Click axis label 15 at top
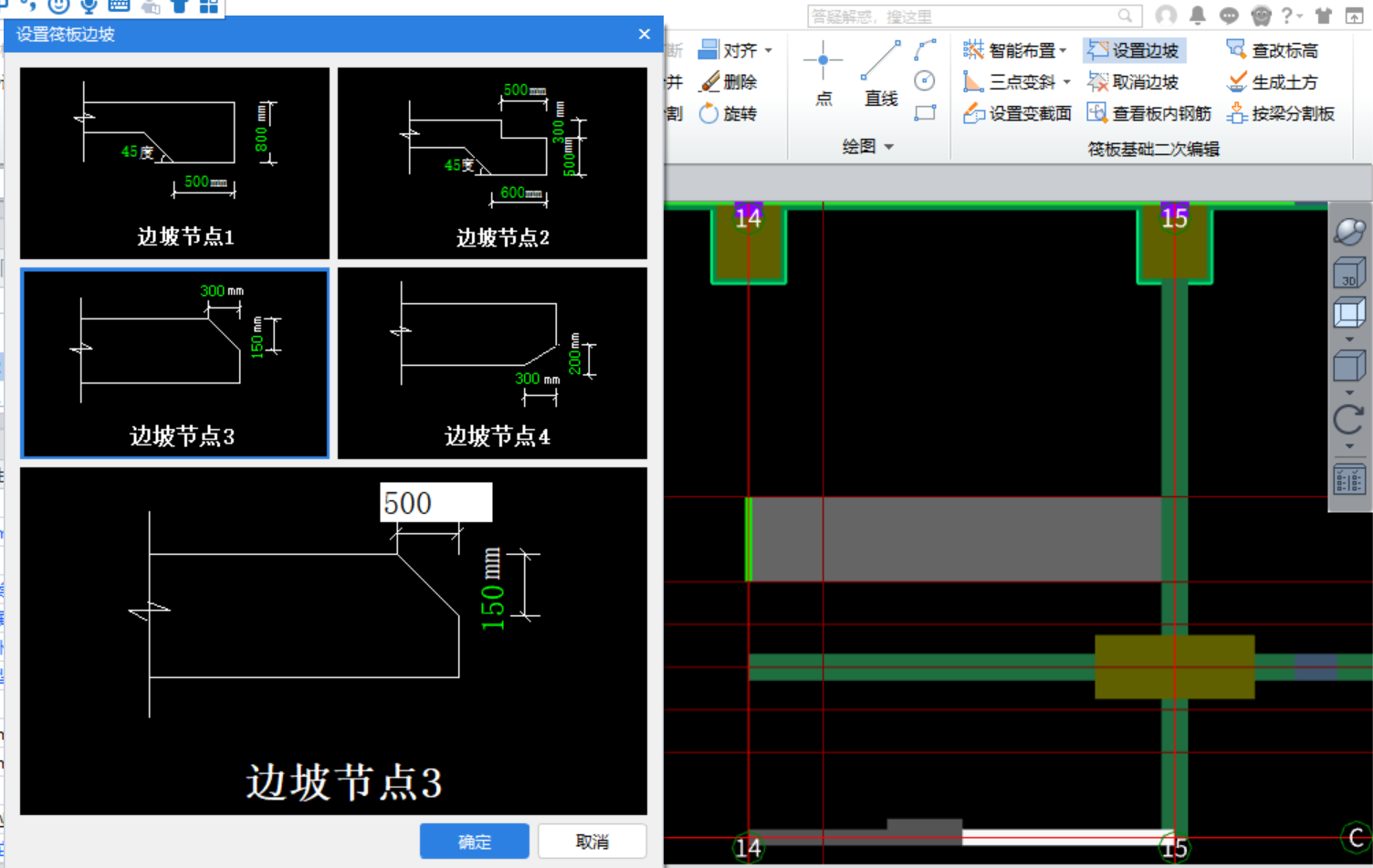The image size is (1373, 868). tap(1174, 217)
